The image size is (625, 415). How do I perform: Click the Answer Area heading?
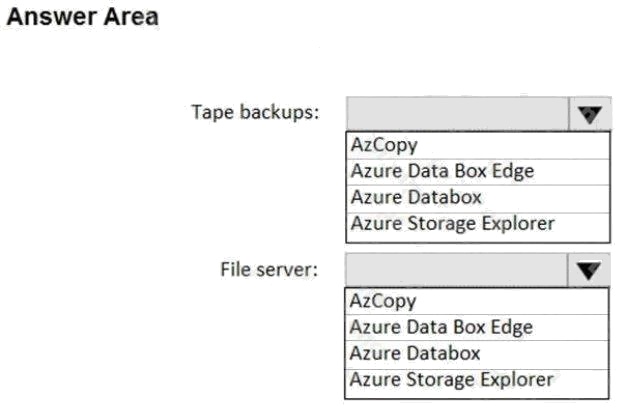pos(83,17)
